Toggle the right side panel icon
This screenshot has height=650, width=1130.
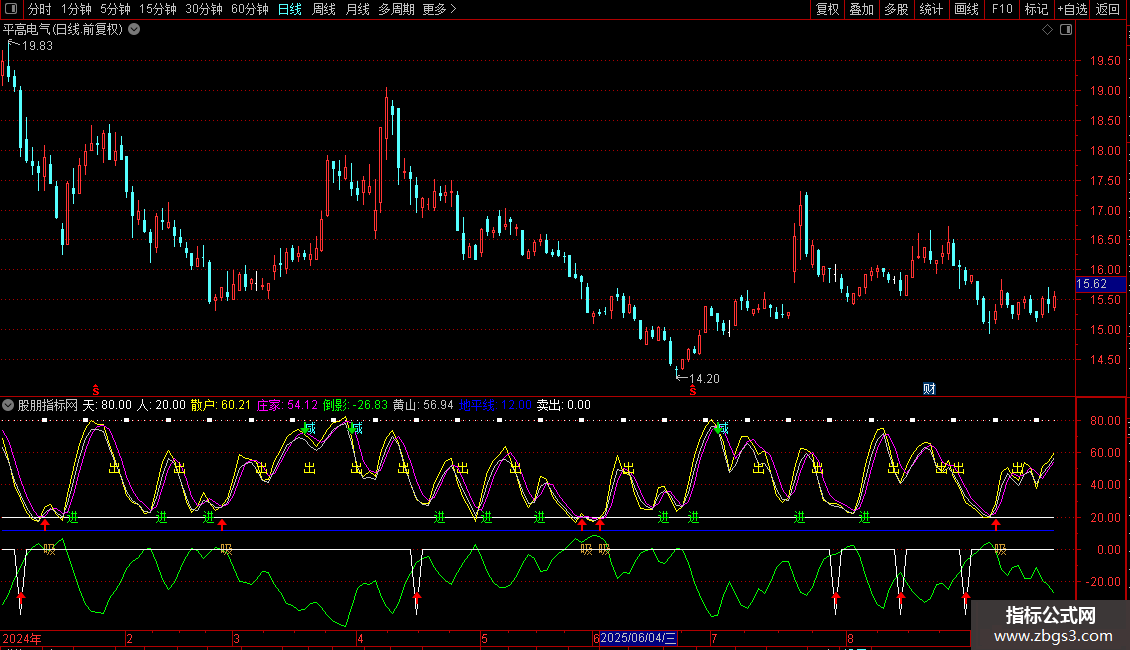(1066, 30)
